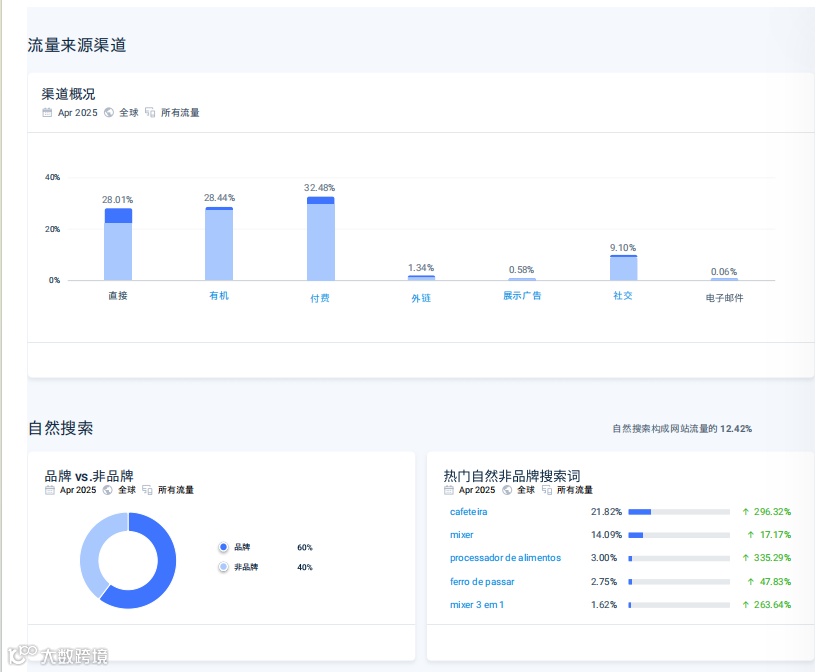Click the 自然搜索 section heading
Screen dimensions: 826x672
pos(61,428)
